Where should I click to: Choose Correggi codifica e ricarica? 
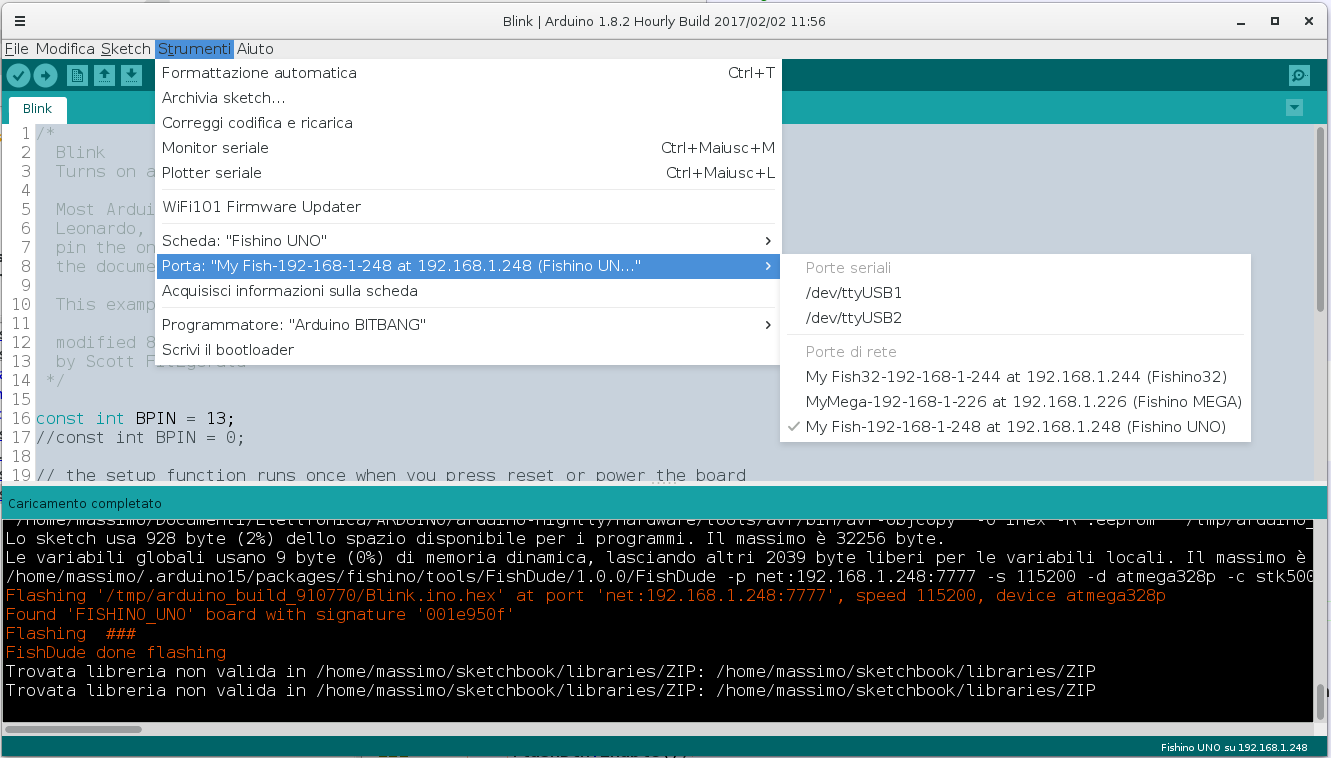[468, 123]
